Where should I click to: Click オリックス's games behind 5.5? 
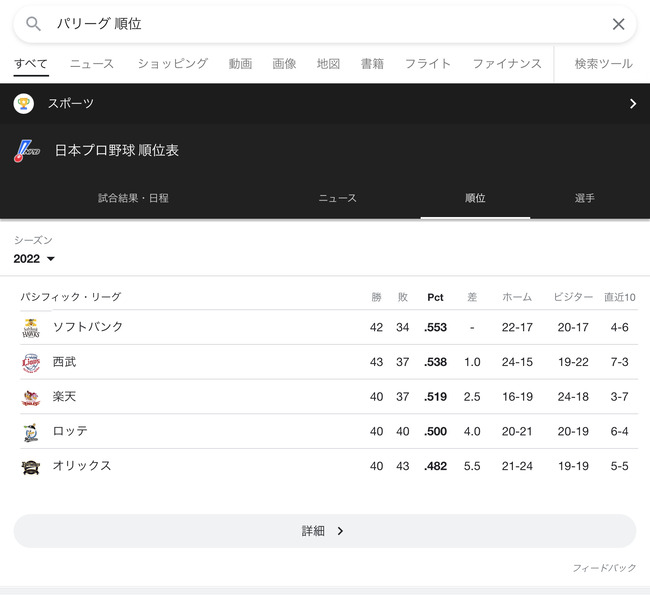pos(472,466)
